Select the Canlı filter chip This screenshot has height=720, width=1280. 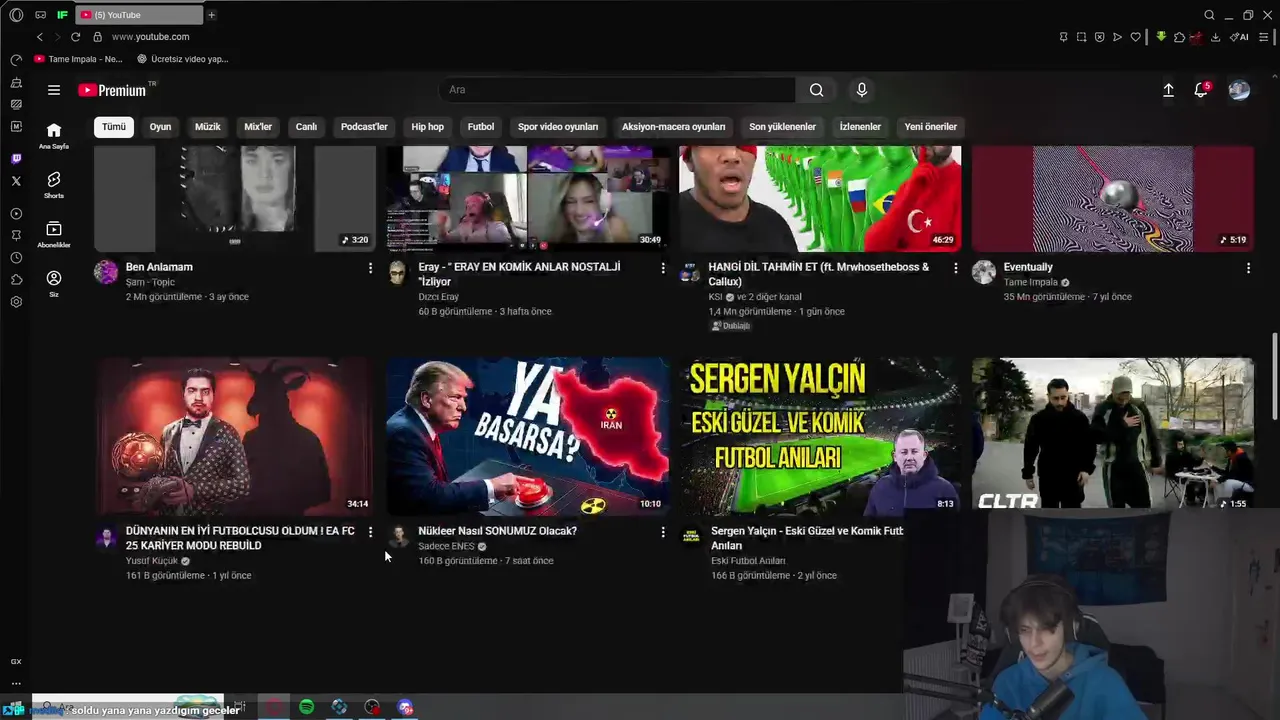306,127
